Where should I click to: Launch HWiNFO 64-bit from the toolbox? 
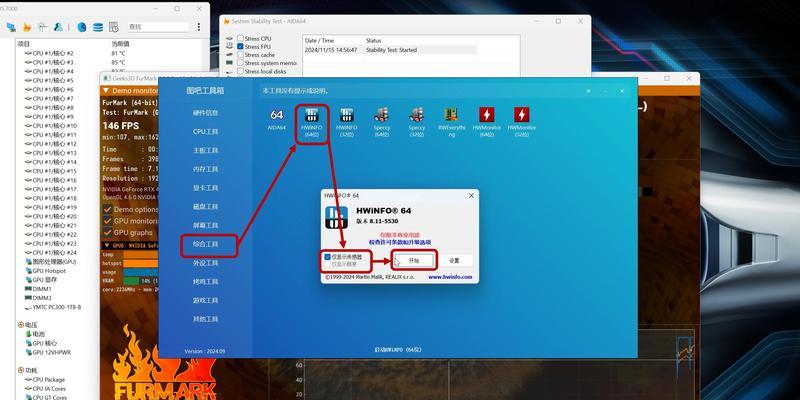click(x=311, y=122)
